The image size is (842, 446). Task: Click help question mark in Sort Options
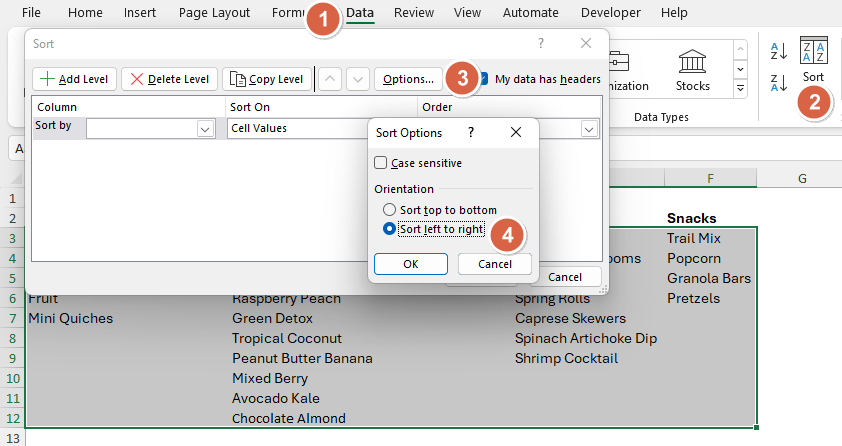tap(470, 132)
